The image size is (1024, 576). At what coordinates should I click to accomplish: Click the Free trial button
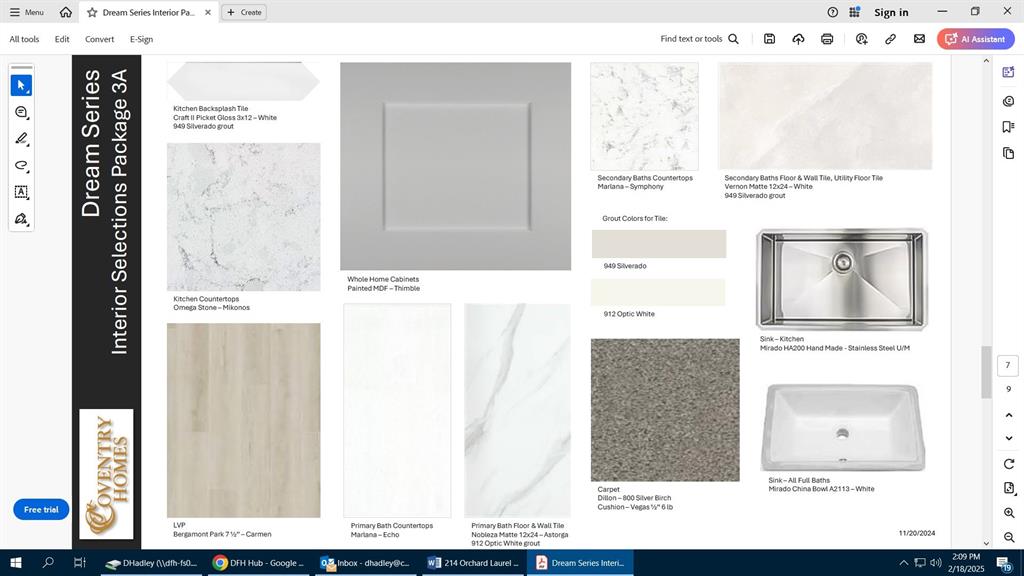(x=41, y=509)
